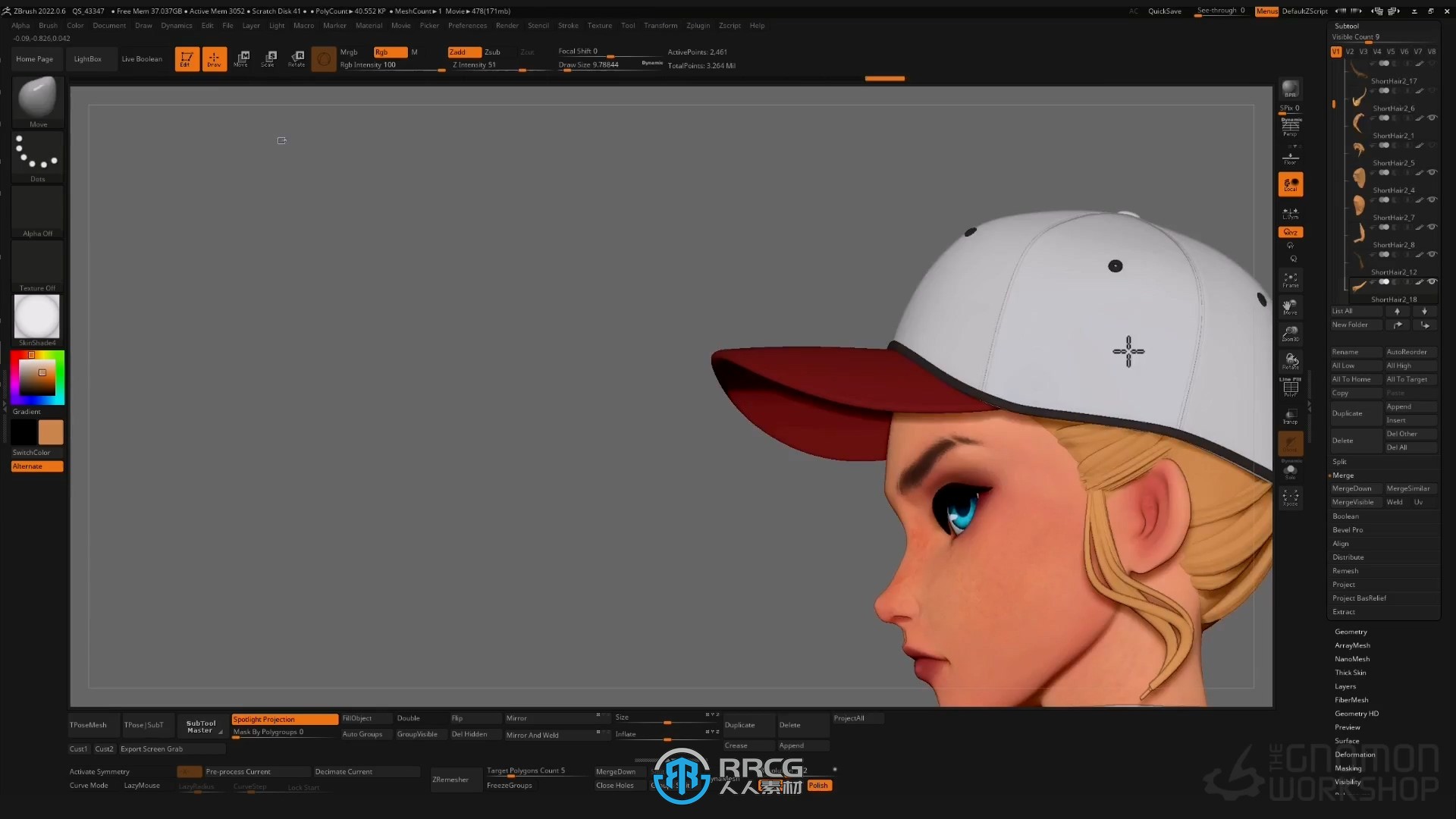Click the Xpose icon
1456x819 pixels.
click(x=1290, y=498)
